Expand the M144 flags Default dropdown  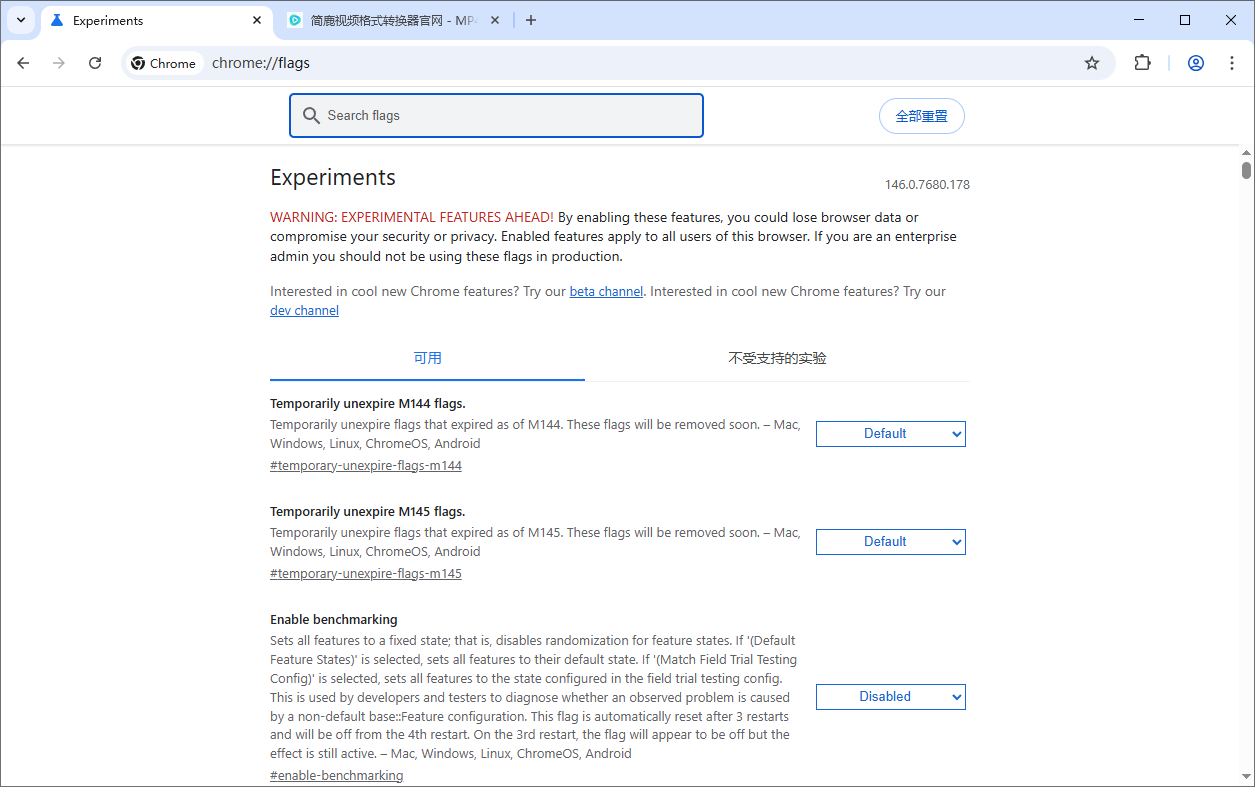click(x=890, y=434)
